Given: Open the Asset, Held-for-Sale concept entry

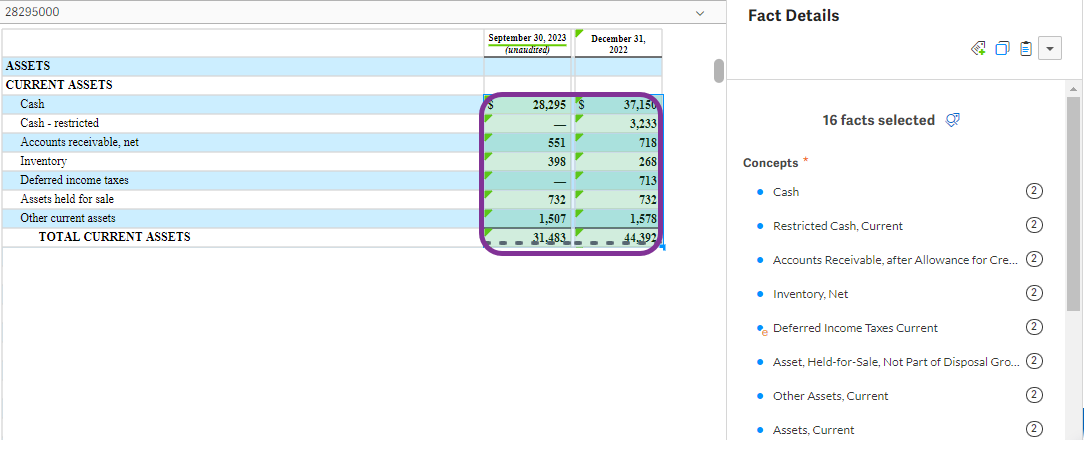Looking at the screenshot, I should 894,362.
